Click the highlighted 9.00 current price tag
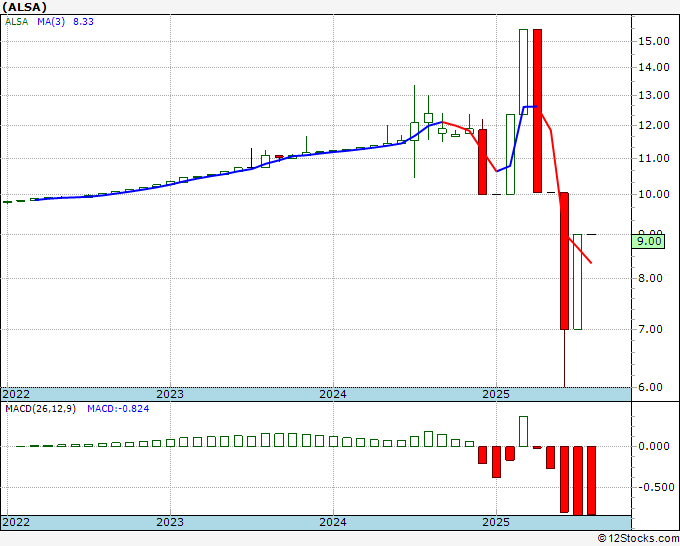This screenshot has width=680, height=546. tap(648, 241)
